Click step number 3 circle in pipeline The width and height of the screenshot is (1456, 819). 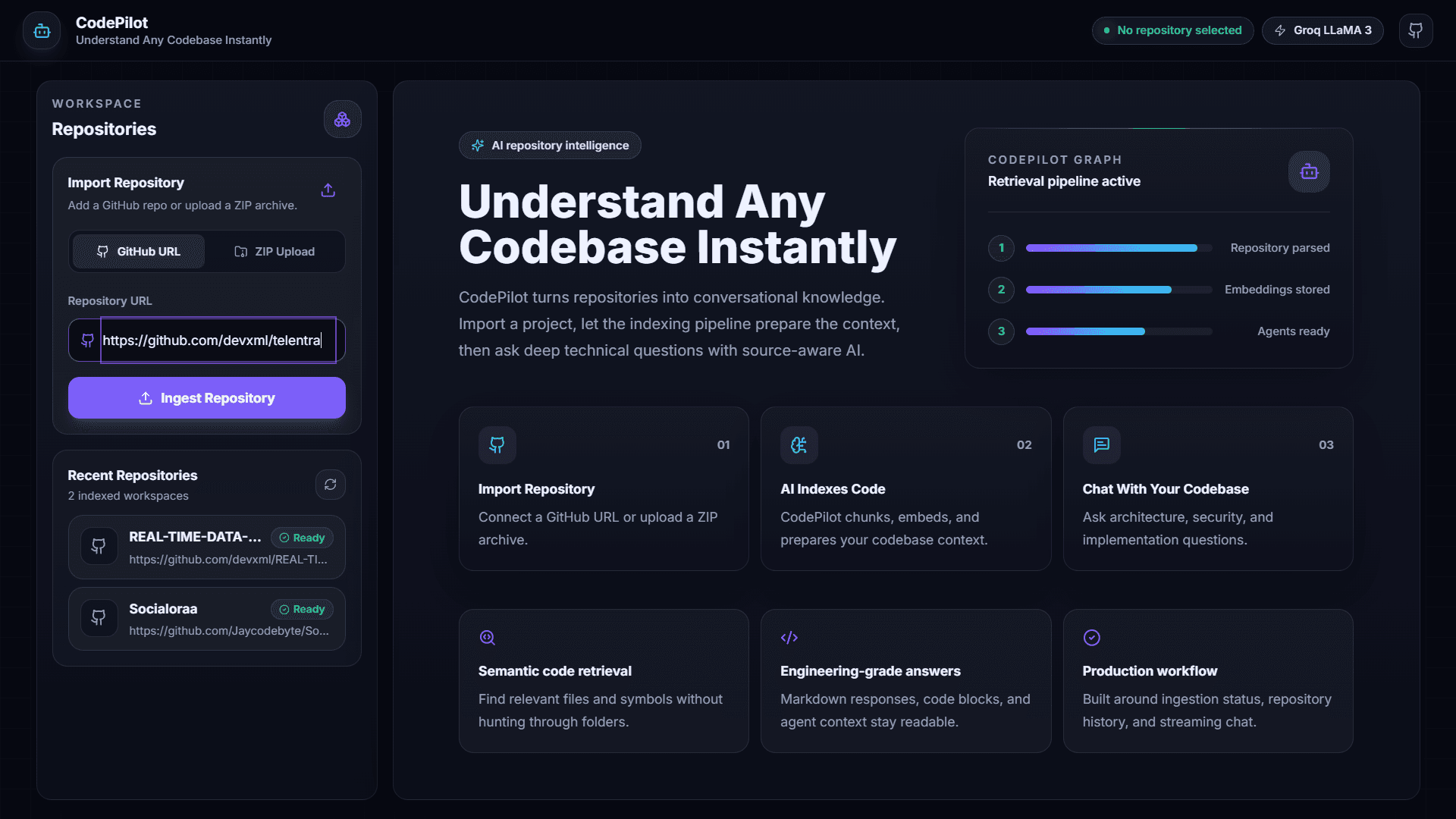[x=1001, y=331]
